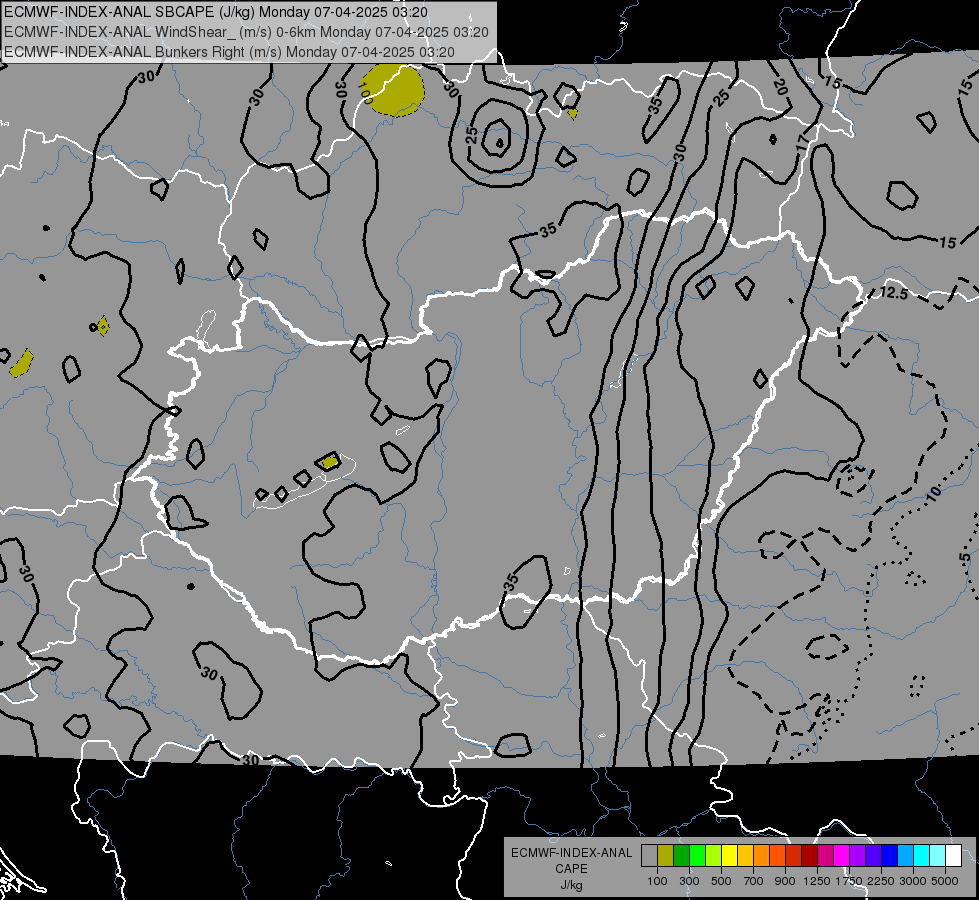Click the 500 legend scale value
979x900 pixels.
point(721,881)
